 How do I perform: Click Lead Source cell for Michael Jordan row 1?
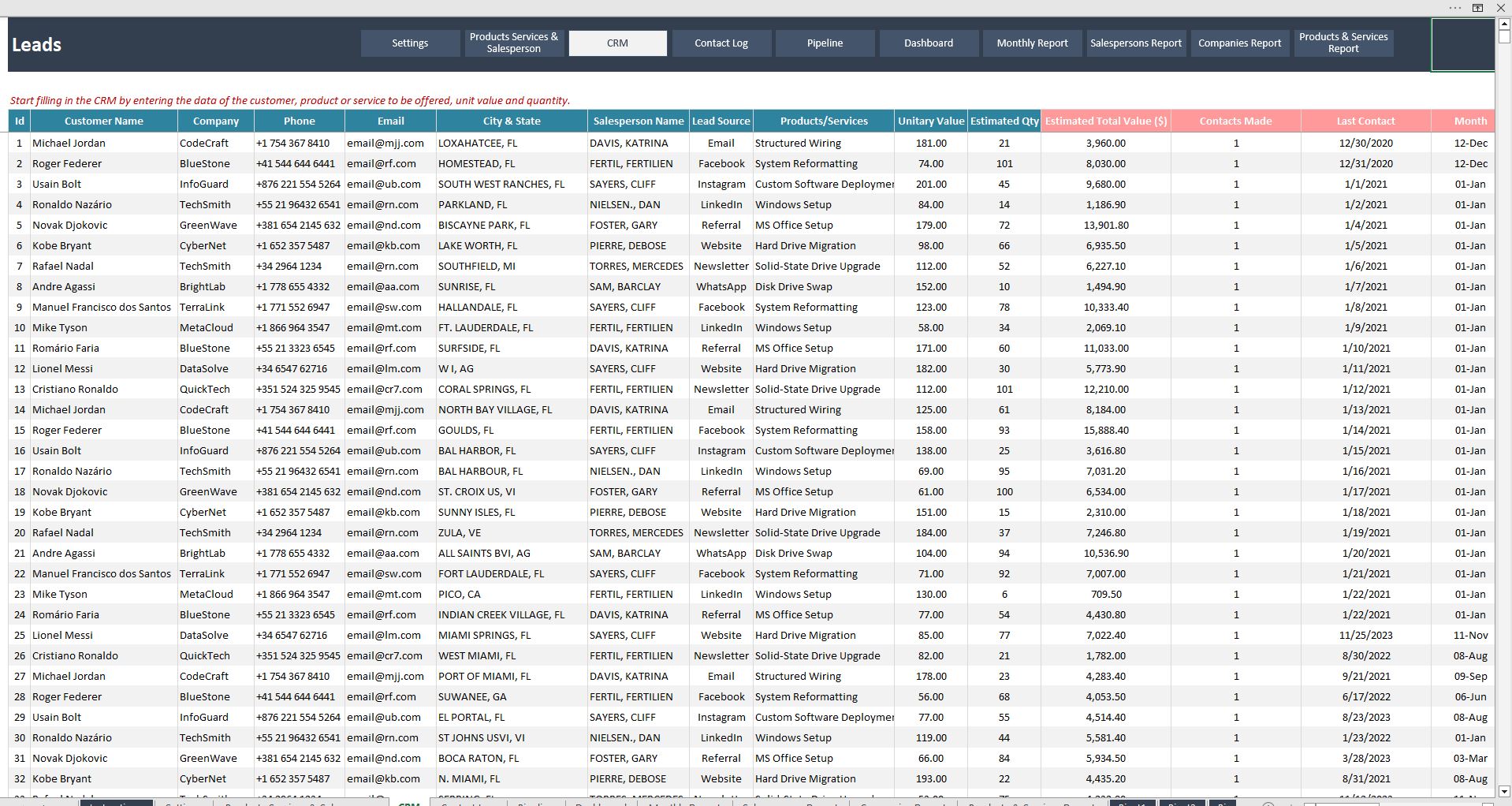click(721, 144)
